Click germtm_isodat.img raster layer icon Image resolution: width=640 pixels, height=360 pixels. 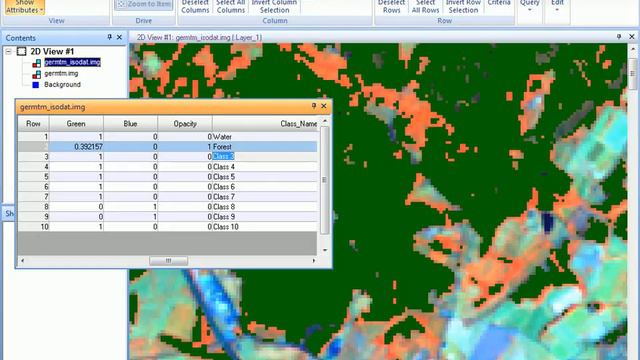point(36,62)
